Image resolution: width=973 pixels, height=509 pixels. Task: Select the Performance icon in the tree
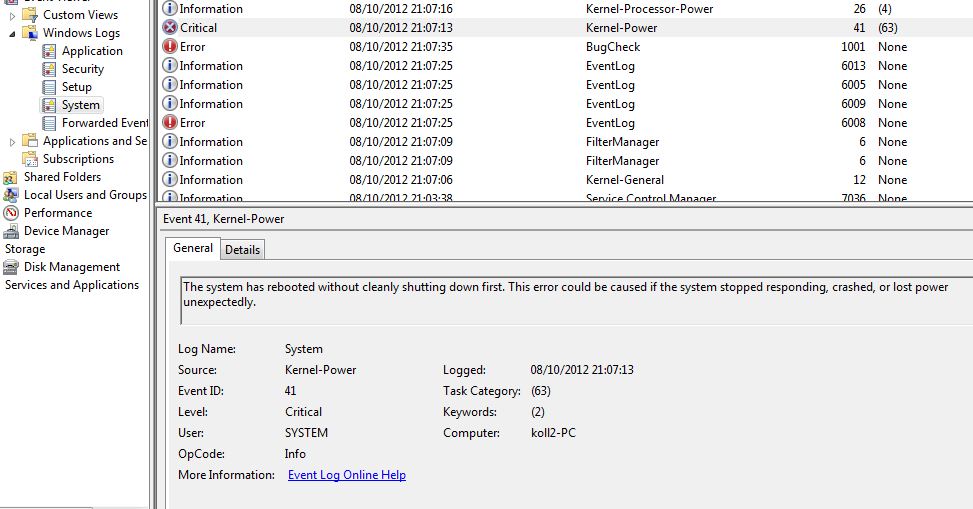click(11, 213)
